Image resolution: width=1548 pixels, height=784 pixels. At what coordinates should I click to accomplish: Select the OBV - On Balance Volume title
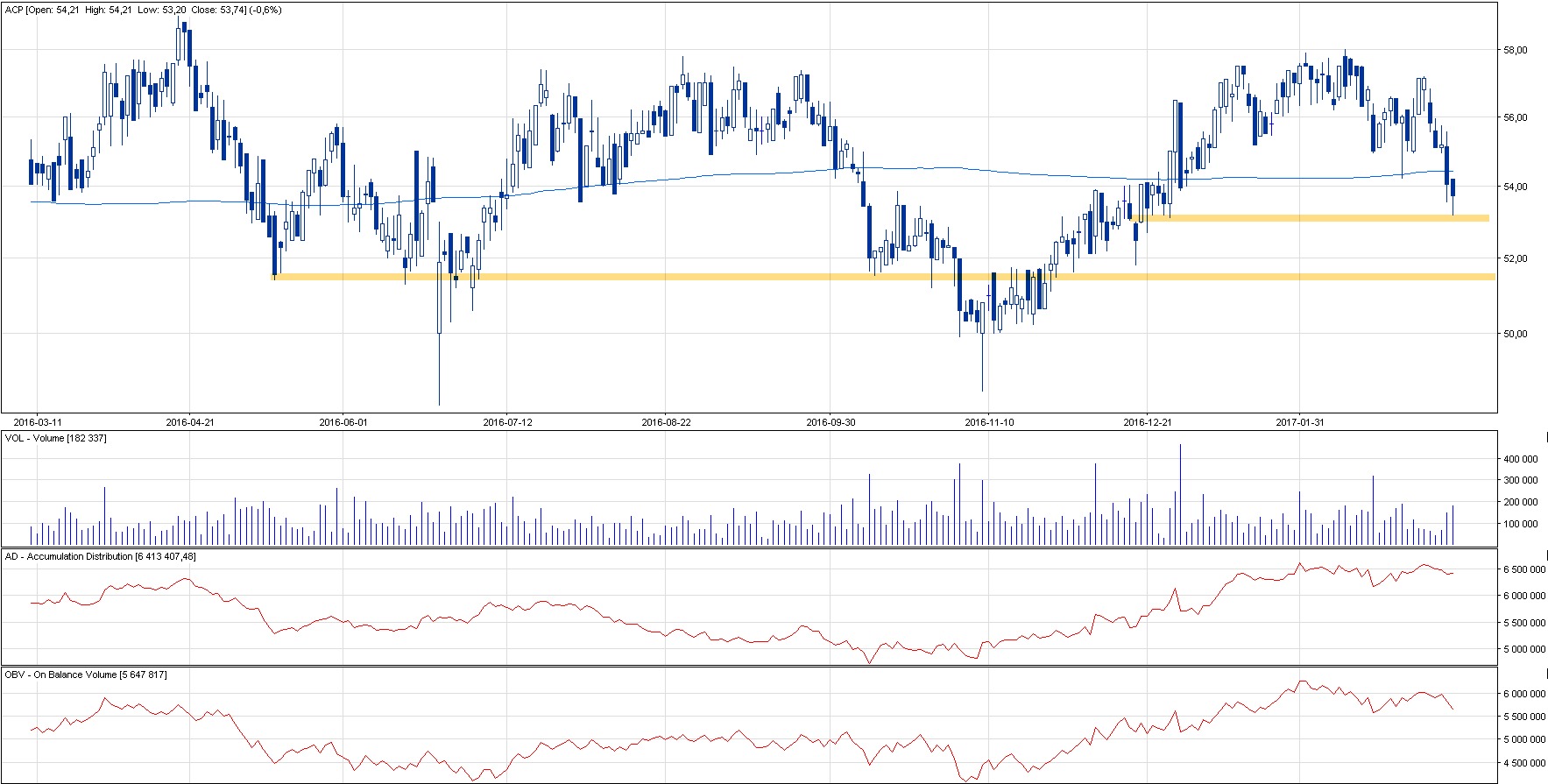[86, 675]
